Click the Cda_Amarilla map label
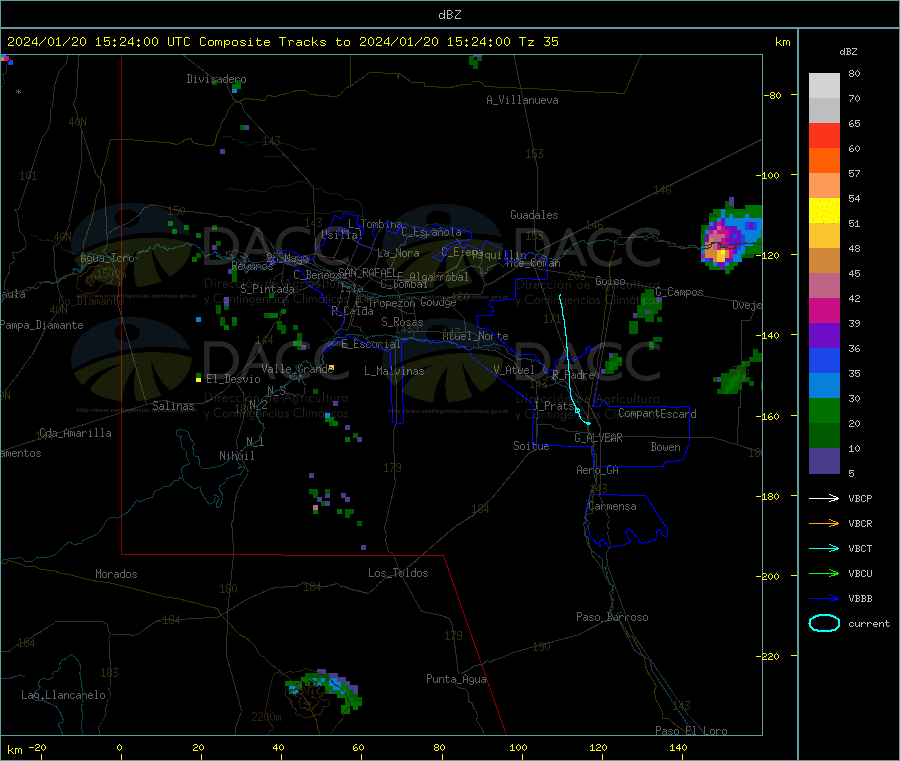The width and height of the screenshot is (900, 761). pyautogui.click(x=75, y=433)
